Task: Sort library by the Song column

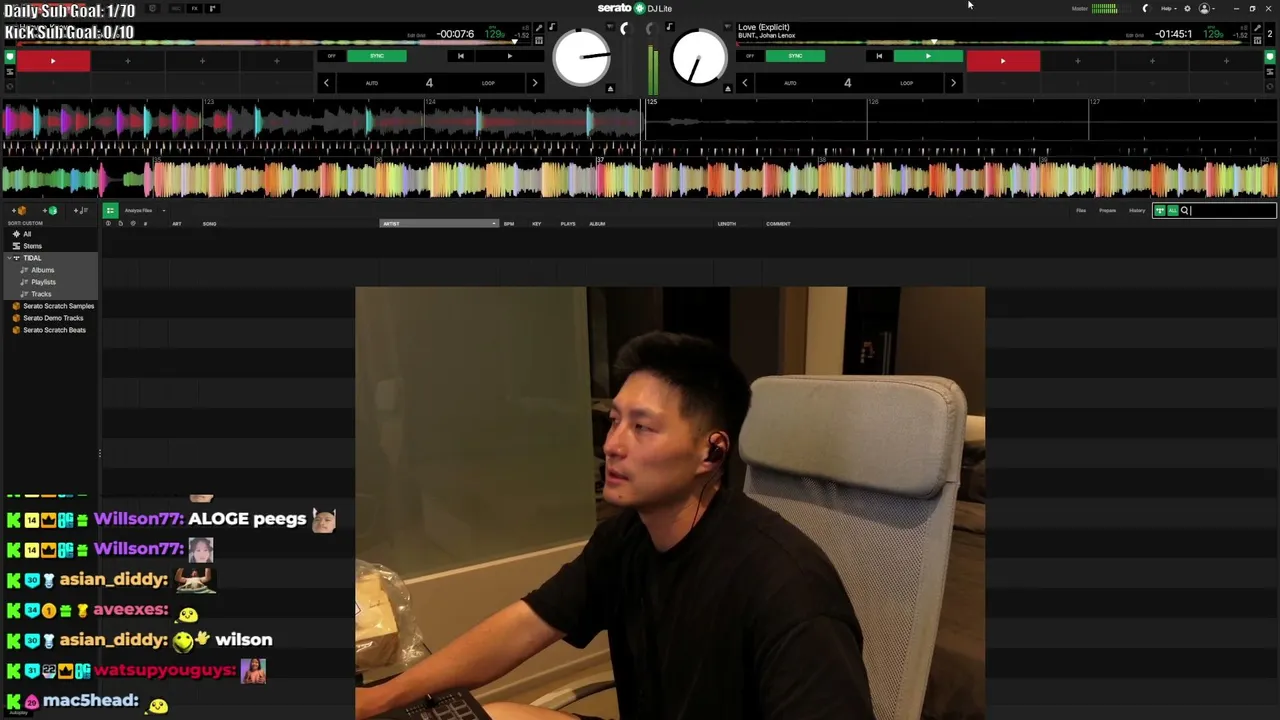Action: (209, 224)
